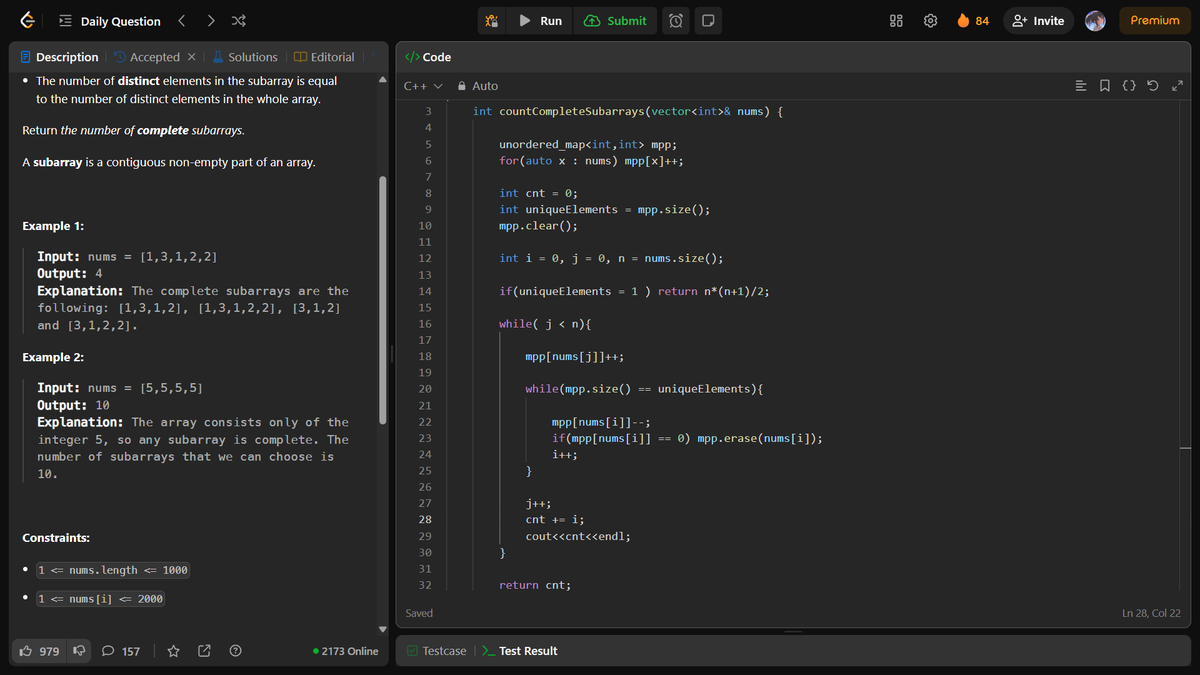This screenshot has height=675, width=1200.
Task: Share the problem via external link icon
Action: (204, 651)
